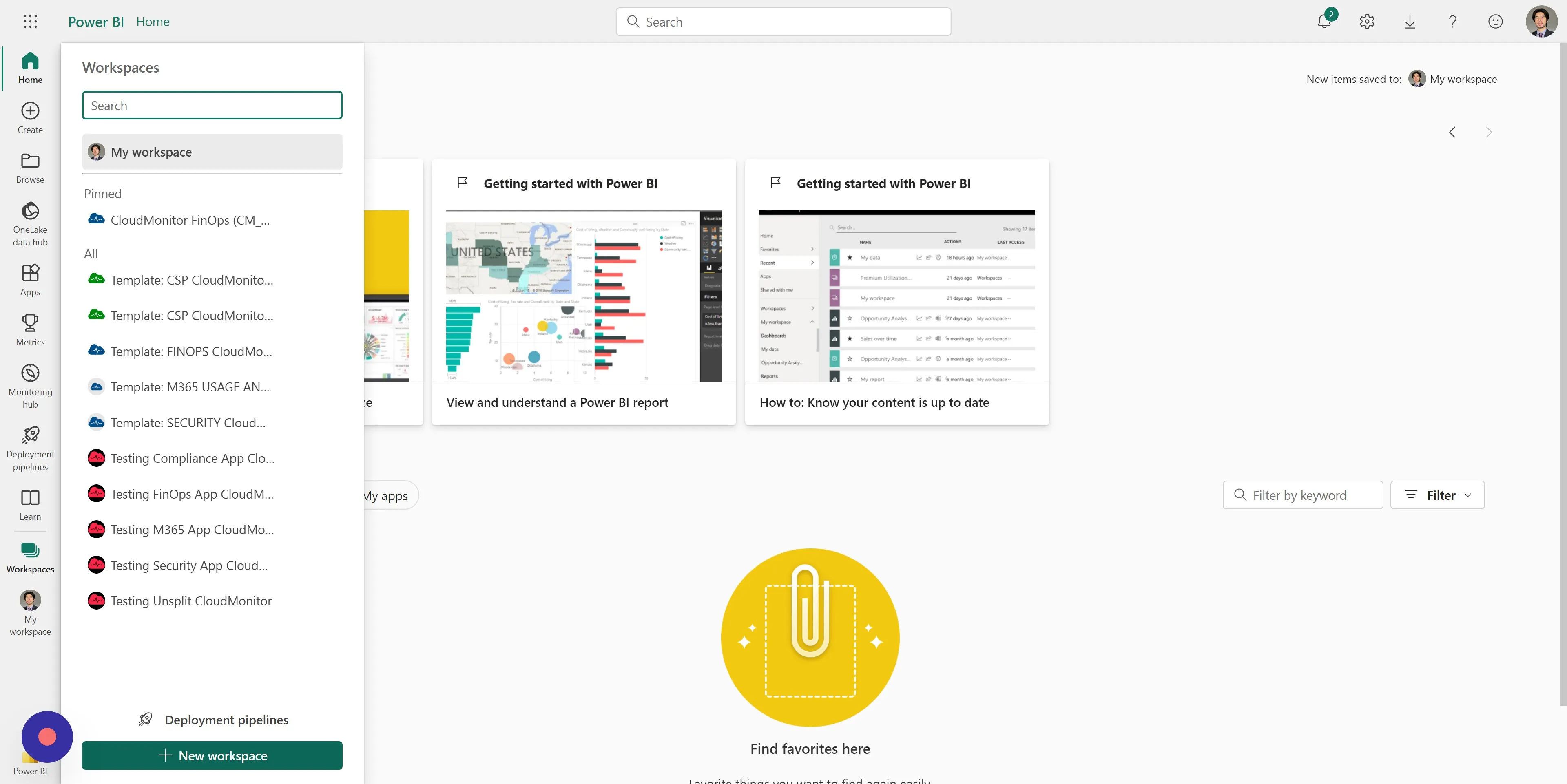Open the Feedback smiley icon
The image size is (1567, 784).
point(1495,22)
